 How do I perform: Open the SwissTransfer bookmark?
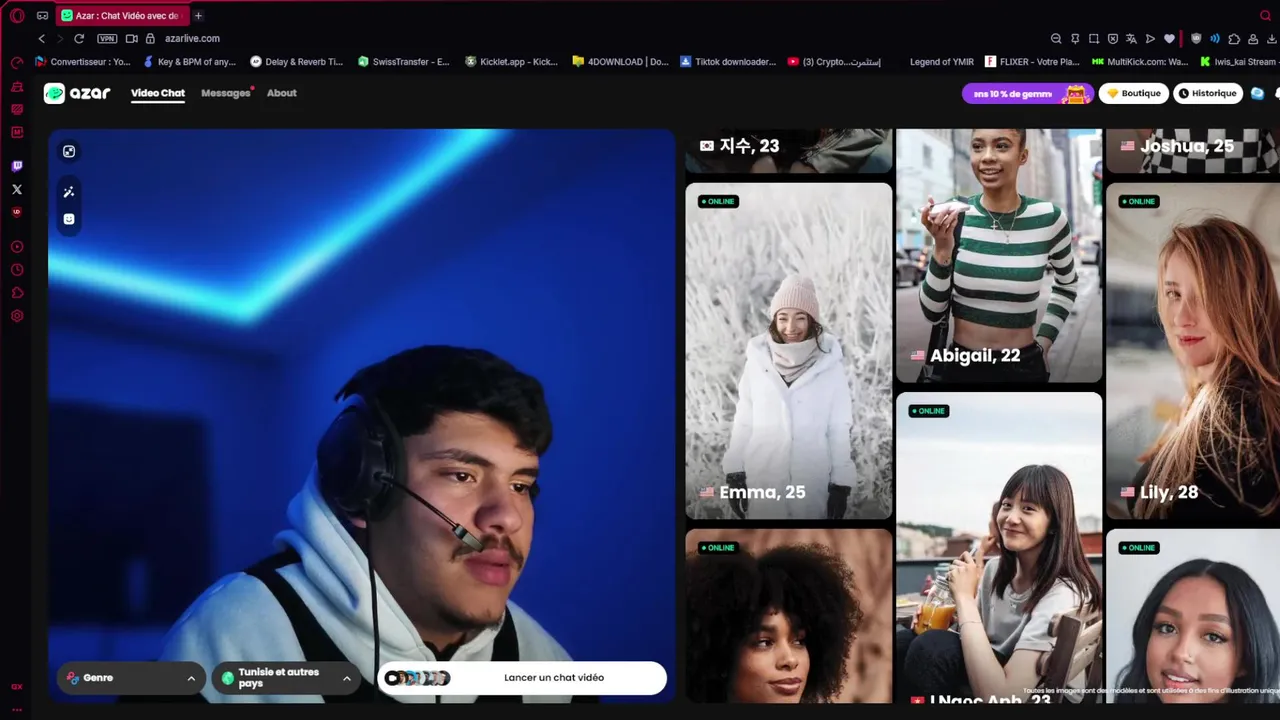pyautogui.click(x=403, y=61)
